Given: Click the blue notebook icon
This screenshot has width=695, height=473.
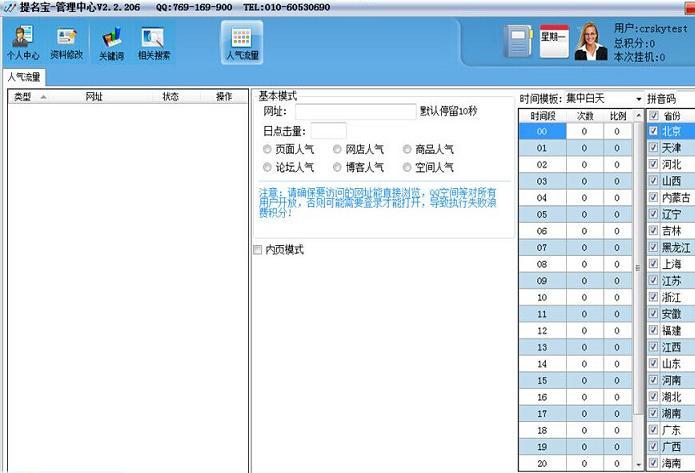Looking at the screenshot, I should point(518,41).
